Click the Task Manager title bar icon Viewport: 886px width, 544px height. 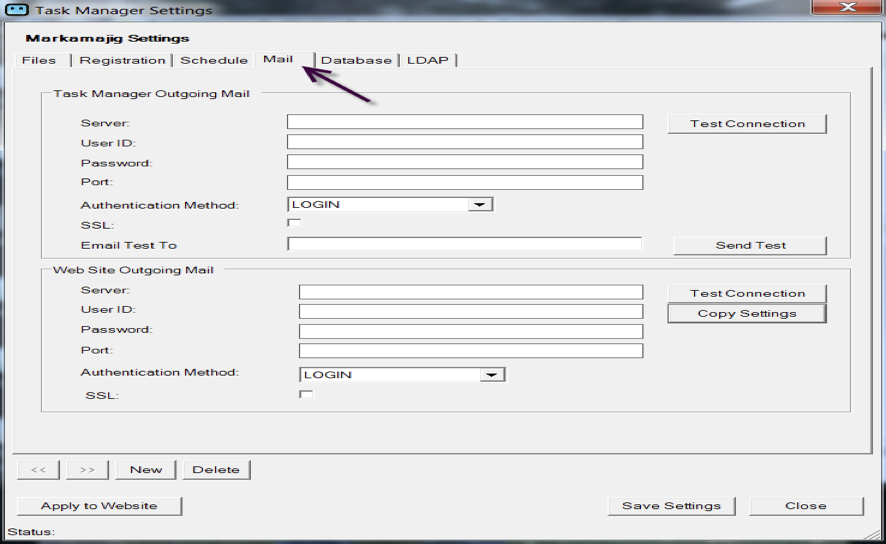(17, 10)
